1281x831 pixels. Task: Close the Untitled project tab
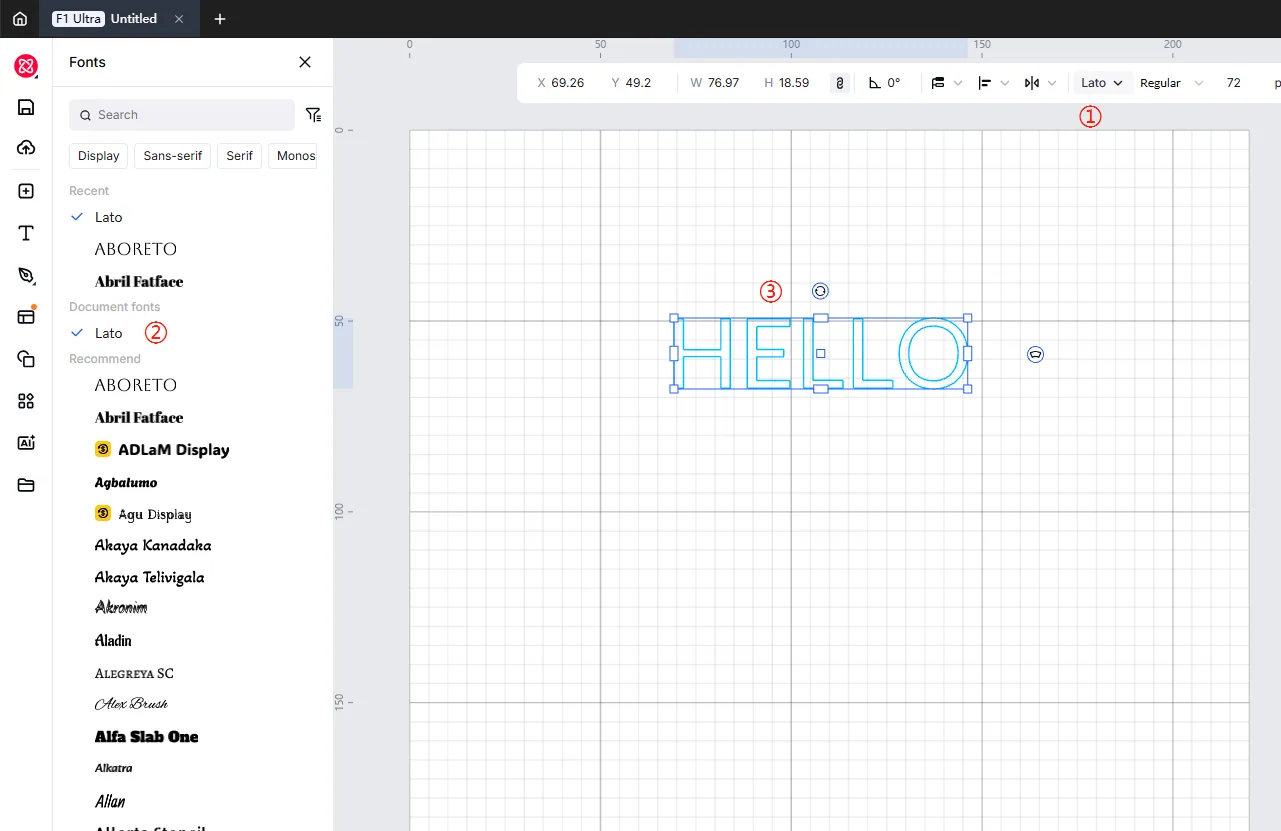[x=179, y=19]
